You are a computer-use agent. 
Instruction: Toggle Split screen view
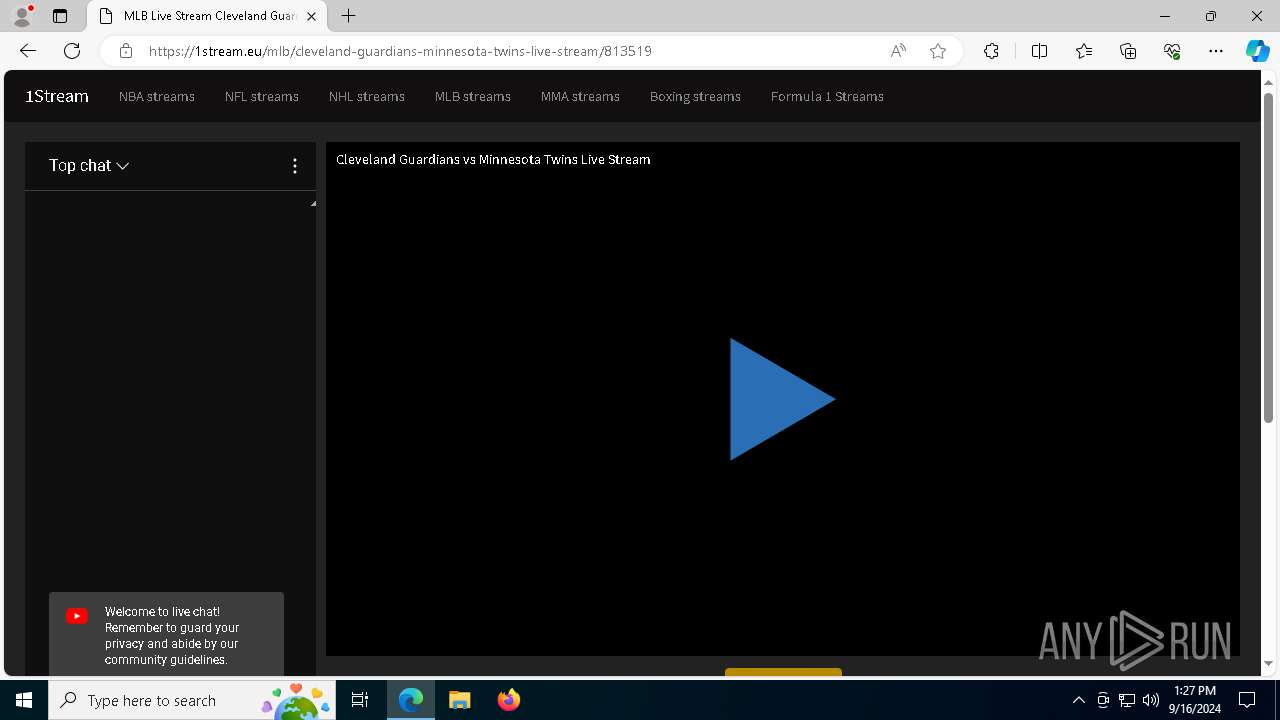click(x=1039, y=51)
